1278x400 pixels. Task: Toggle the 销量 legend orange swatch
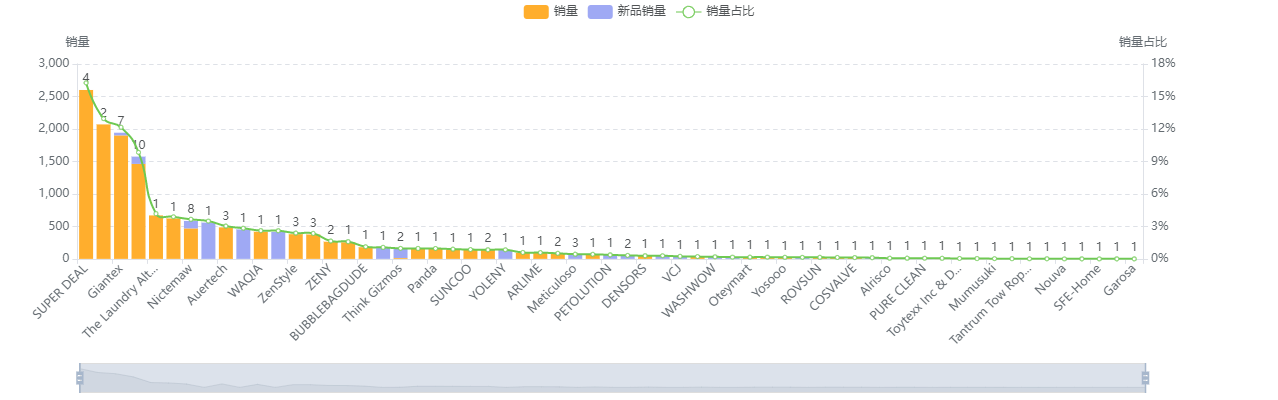click(x=537, y=11)
